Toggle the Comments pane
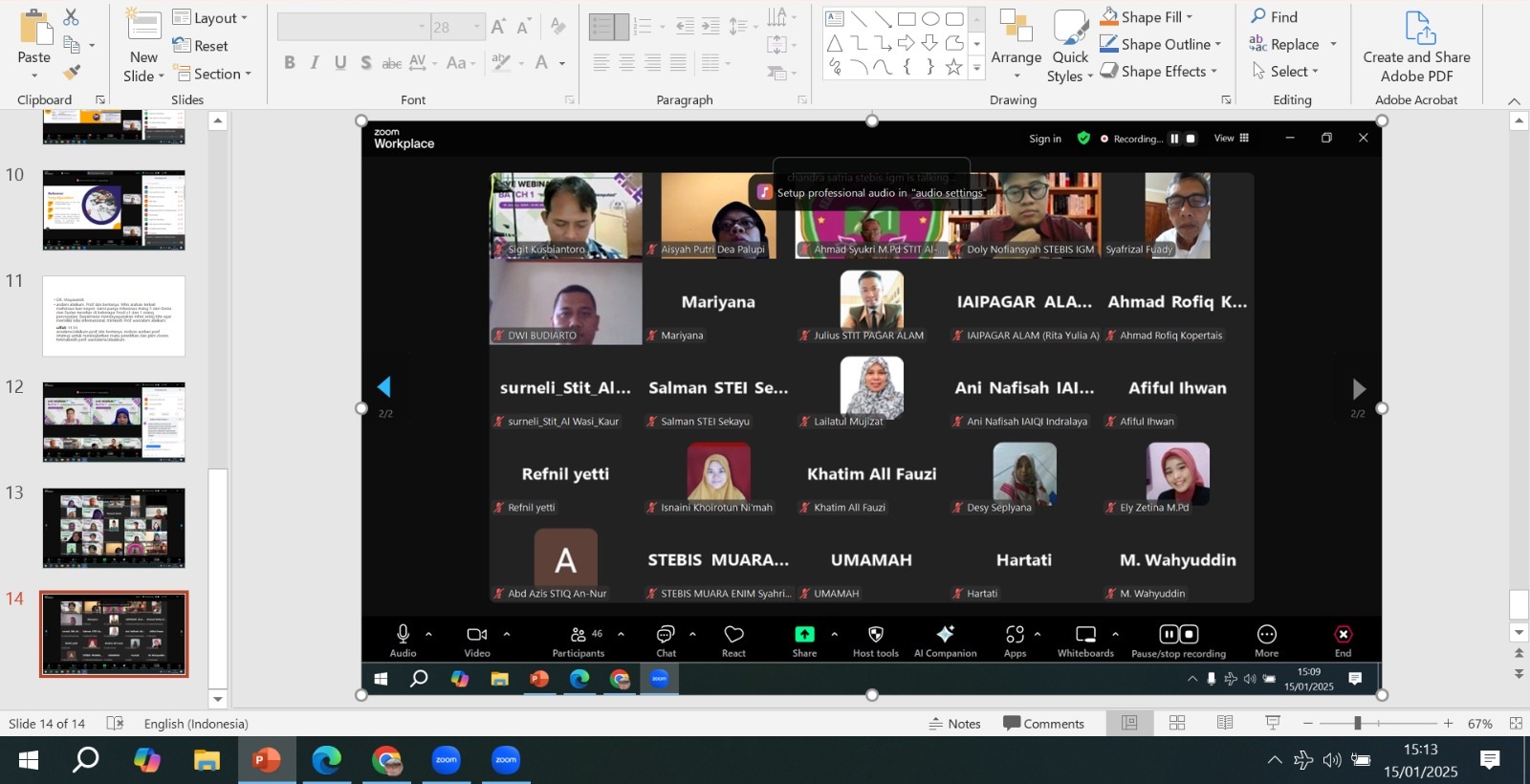 coord(1043,724)
